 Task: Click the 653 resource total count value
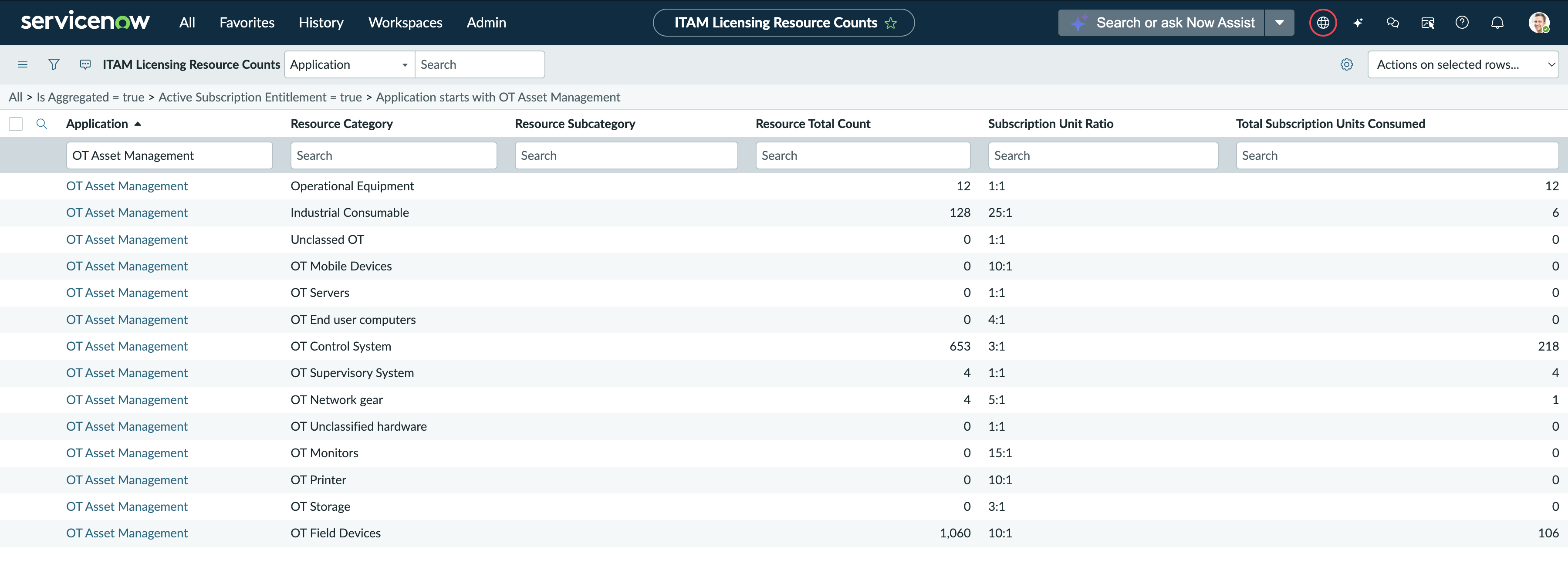click(960, 347)
